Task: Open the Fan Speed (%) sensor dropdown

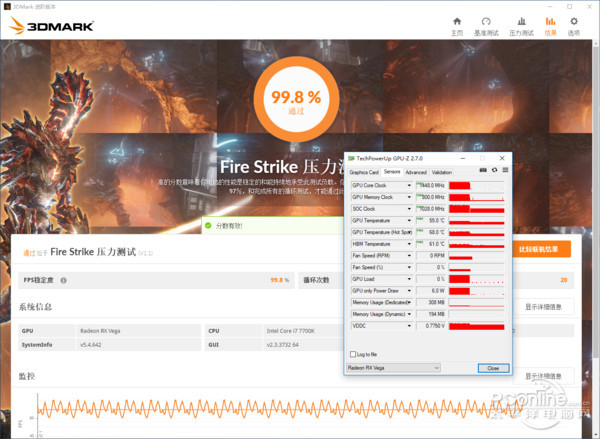Action: point(409,267)
